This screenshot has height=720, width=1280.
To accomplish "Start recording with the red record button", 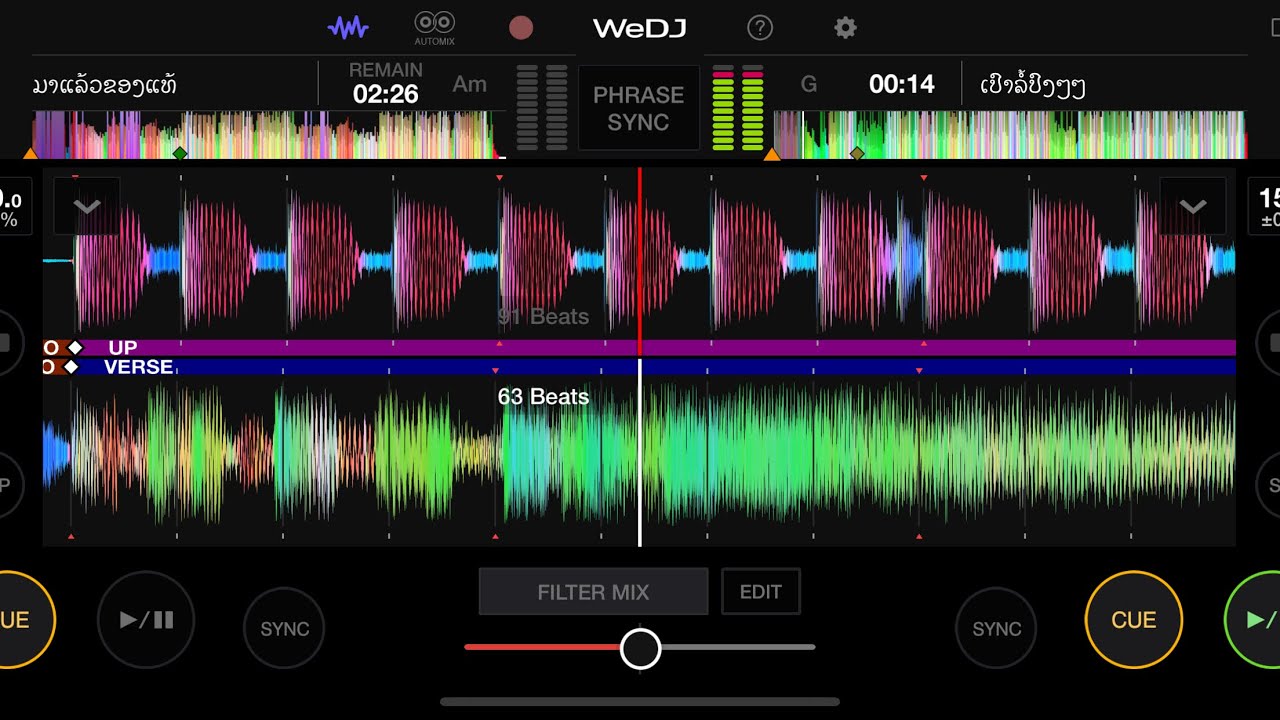I will click(x=521, y=27).
